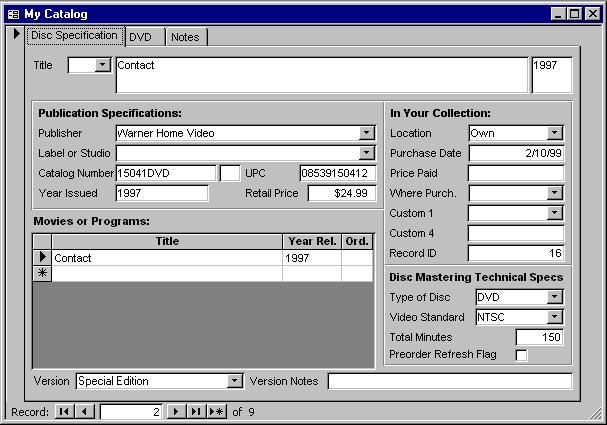Jump to the last record
This screenshot has height=425, width=607.
196,411
